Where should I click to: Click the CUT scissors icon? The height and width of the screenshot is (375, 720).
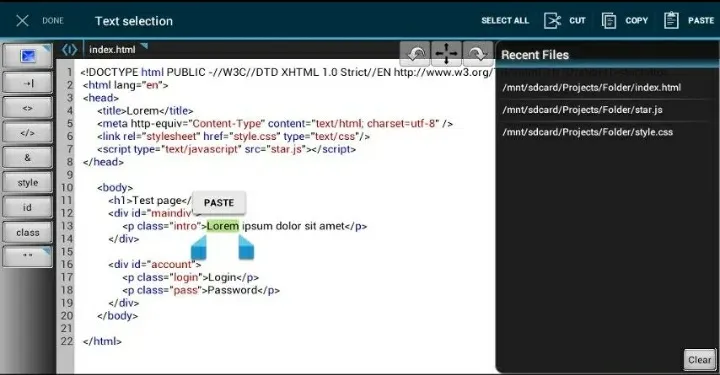coord(552,21)
